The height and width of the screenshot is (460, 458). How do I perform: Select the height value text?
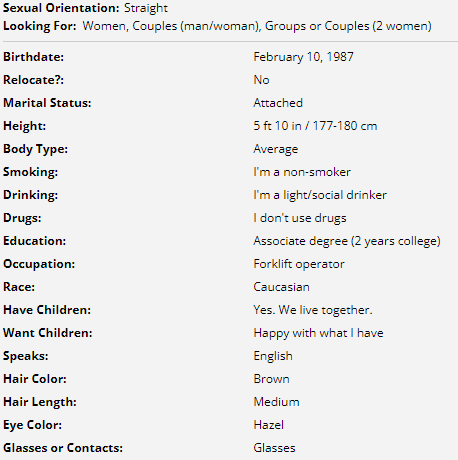click(x=315, y=126)
